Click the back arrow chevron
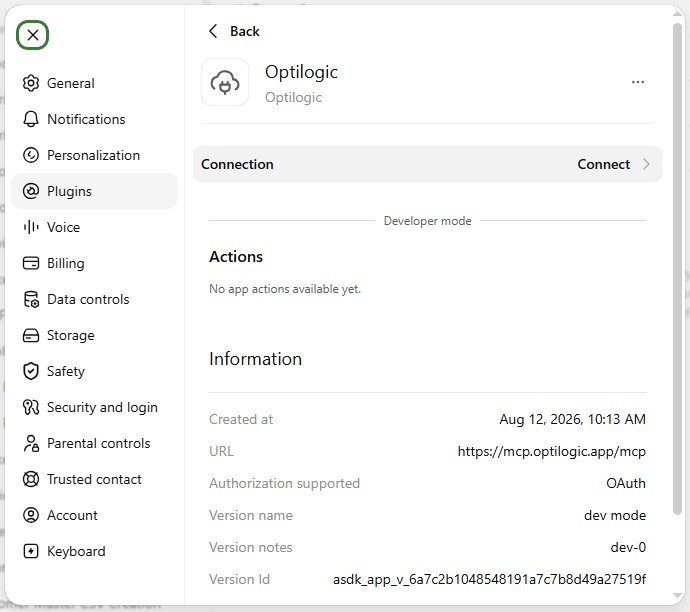This screenshot has width=690, height=612. [213, 31]
